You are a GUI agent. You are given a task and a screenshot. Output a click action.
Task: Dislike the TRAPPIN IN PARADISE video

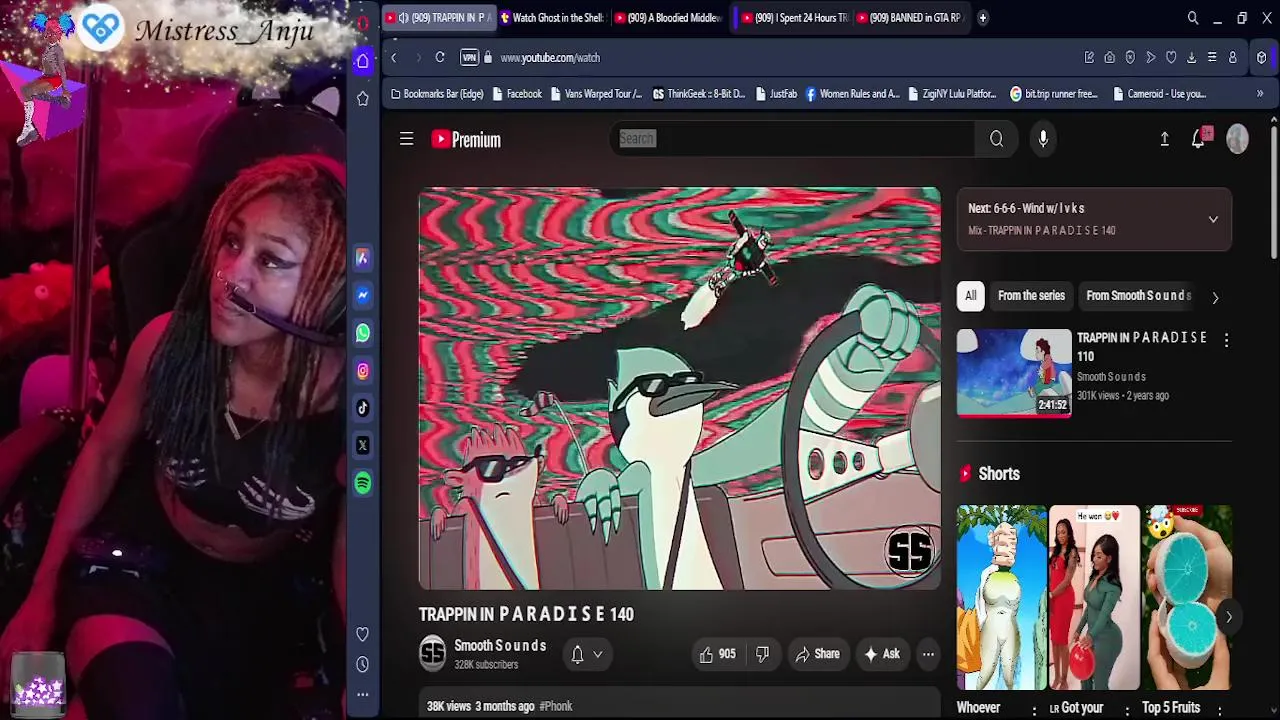point(762,654)
